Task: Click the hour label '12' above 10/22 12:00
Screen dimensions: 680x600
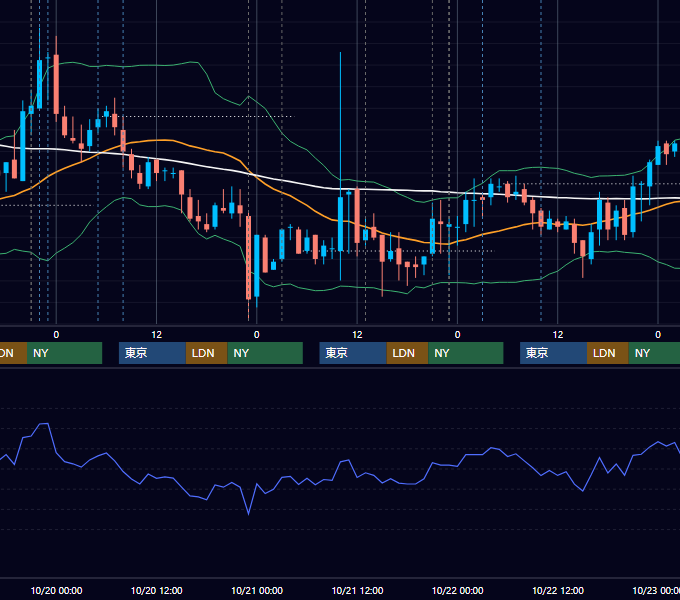Action: (x=558, y=335)
